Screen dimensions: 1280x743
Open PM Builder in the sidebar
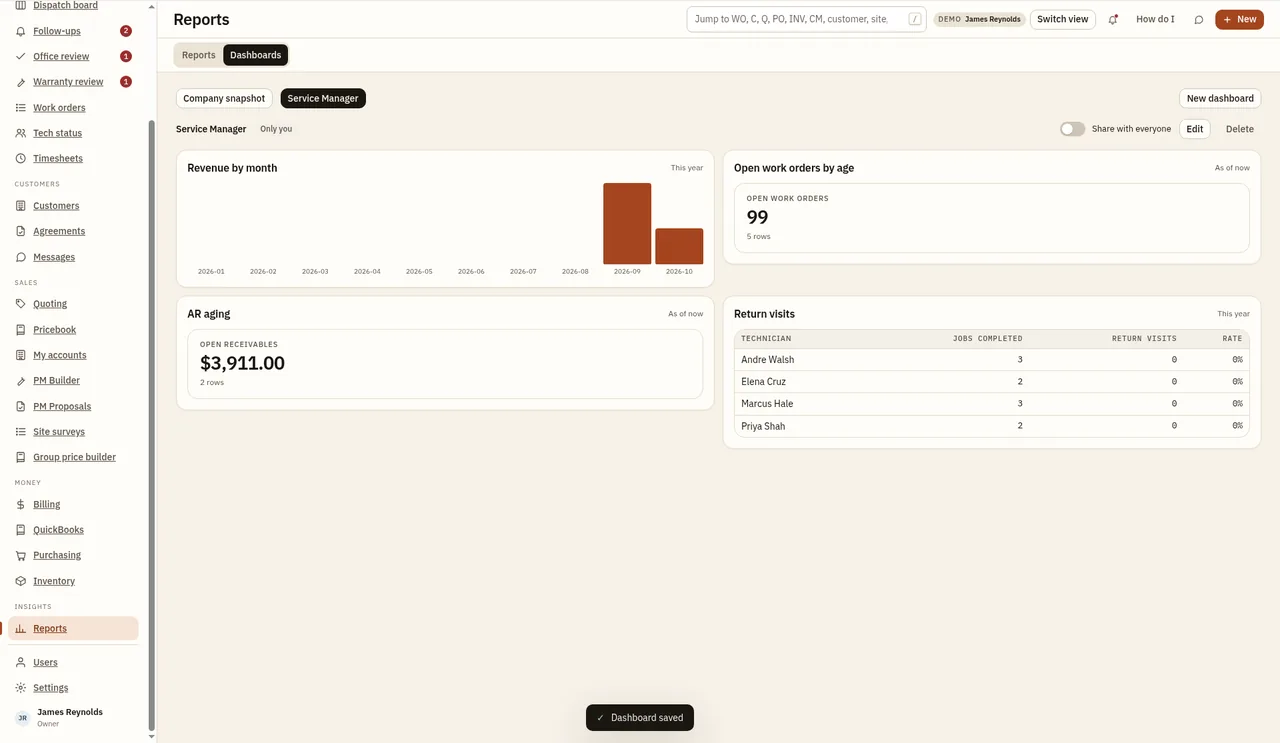[x=56, y=380]
